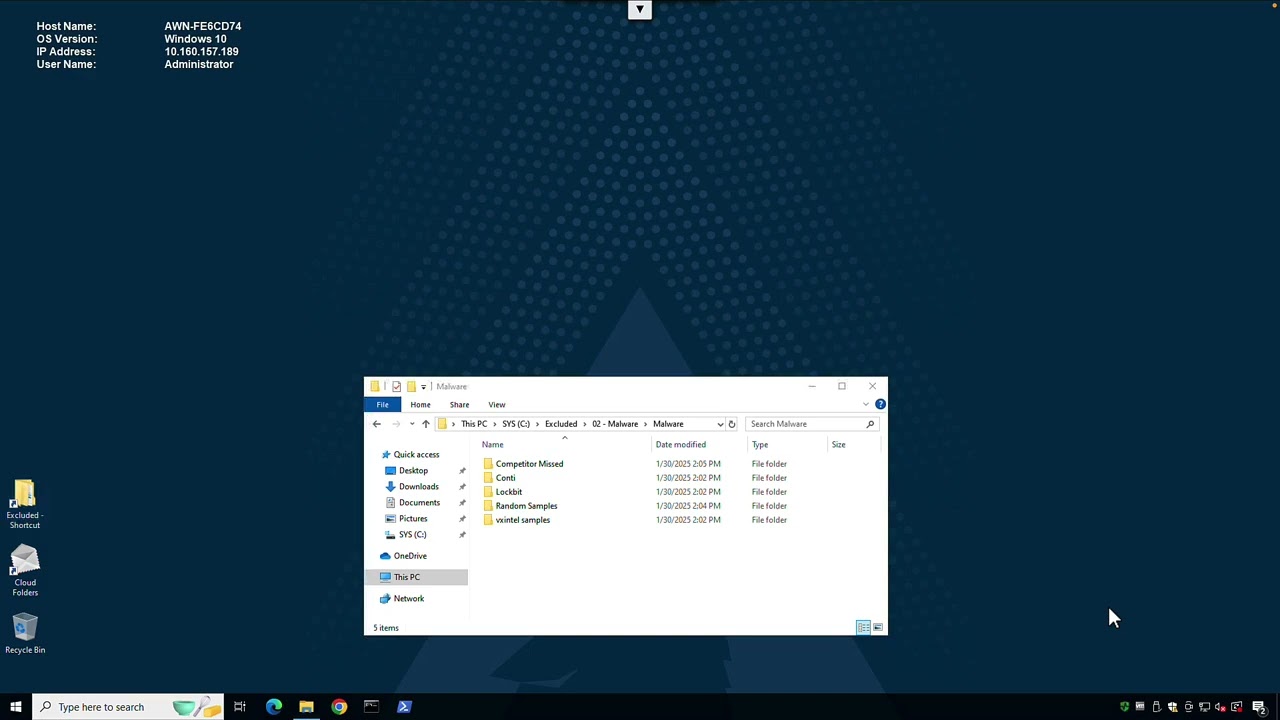Open the Cloud Folders desktop icon
This screenshot has width=1280, height=720.
(x=25, y=570)
